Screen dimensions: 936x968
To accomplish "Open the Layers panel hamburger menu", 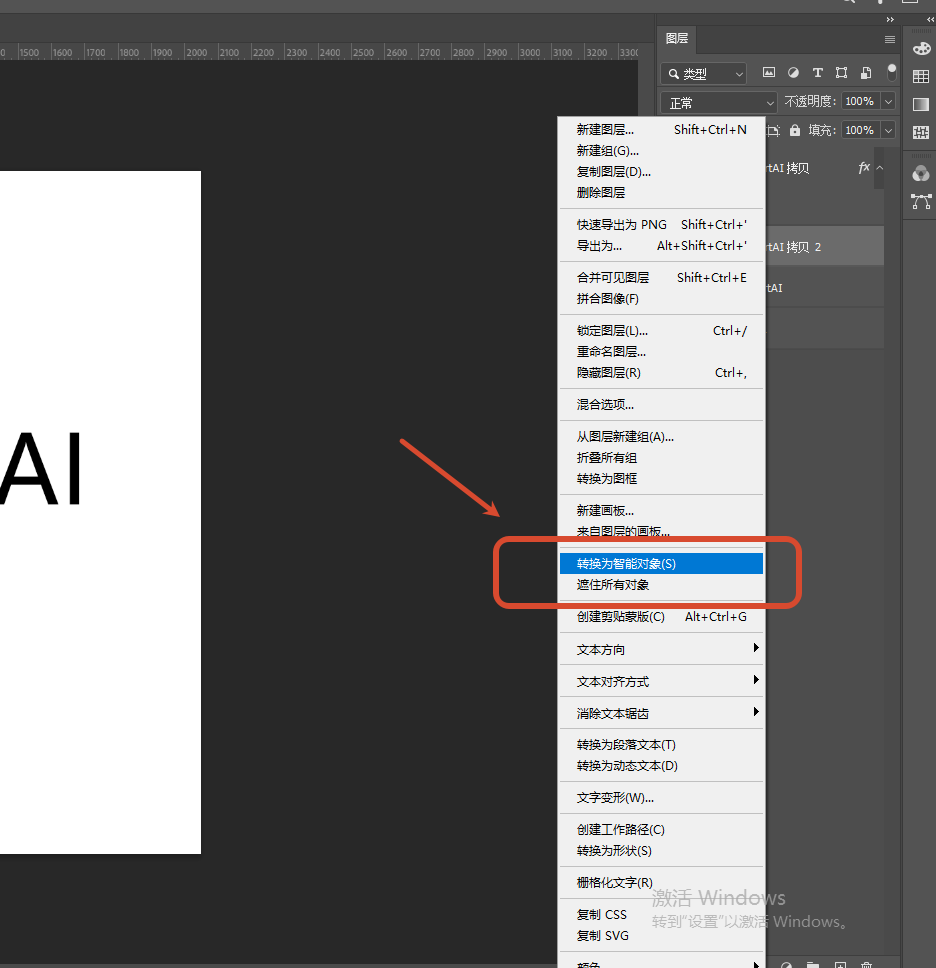I will (x=890, y=40).
